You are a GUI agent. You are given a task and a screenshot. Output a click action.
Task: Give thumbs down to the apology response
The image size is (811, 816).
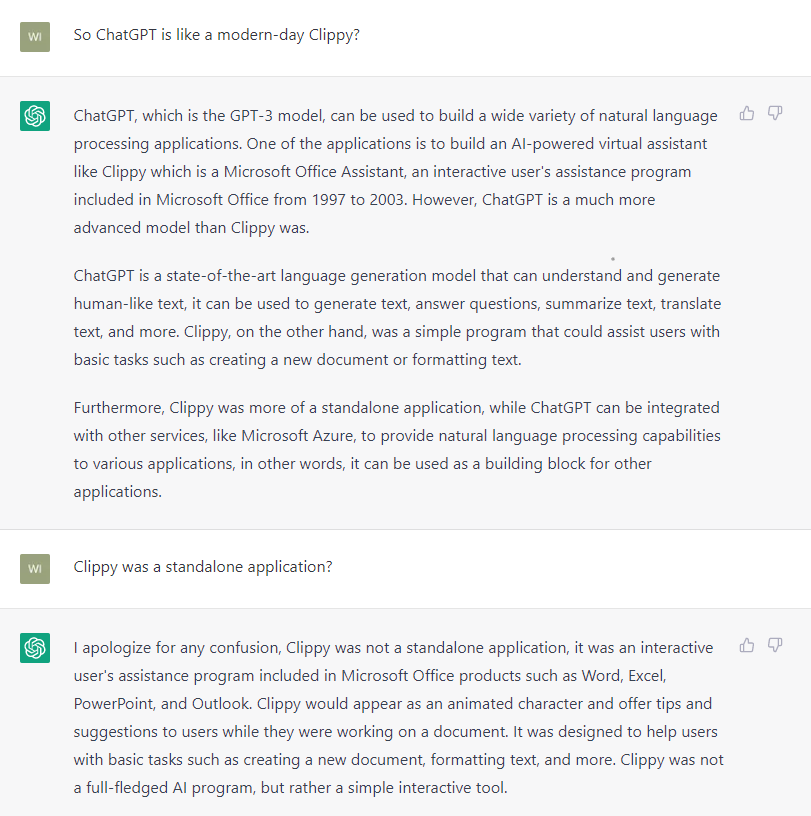pos(775,645)
